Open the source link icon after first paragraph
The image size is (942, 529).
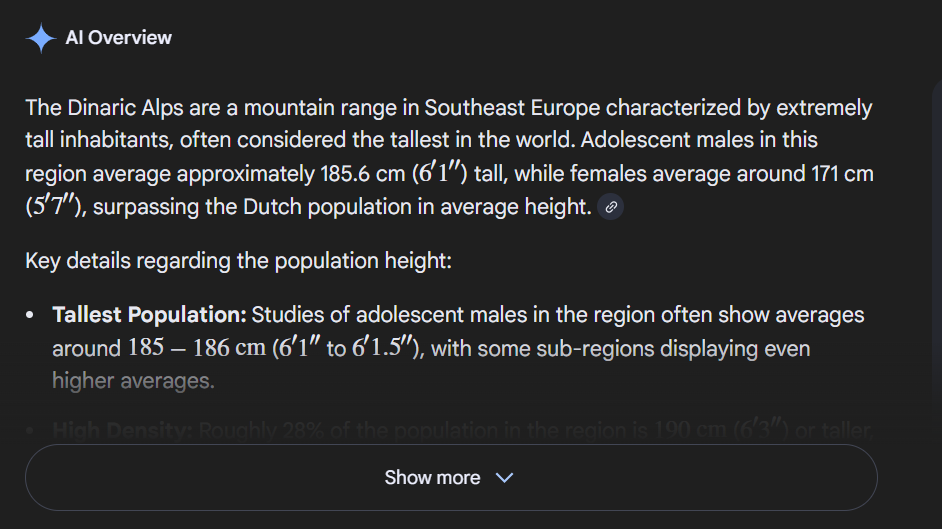click(611, 207)
